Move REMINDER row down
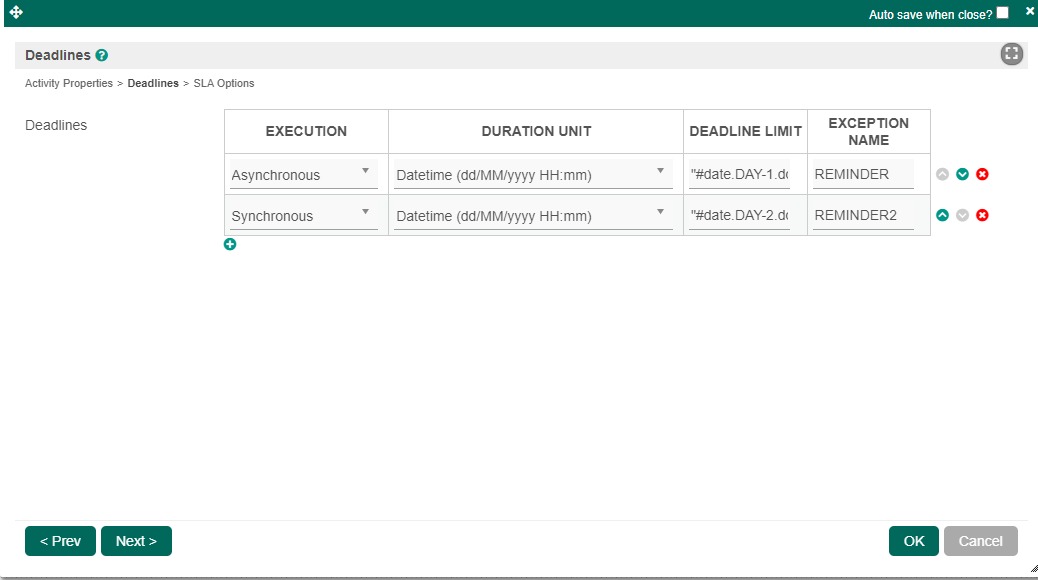The height and width of the screenshot is (580, 1038). coord(963,174)
